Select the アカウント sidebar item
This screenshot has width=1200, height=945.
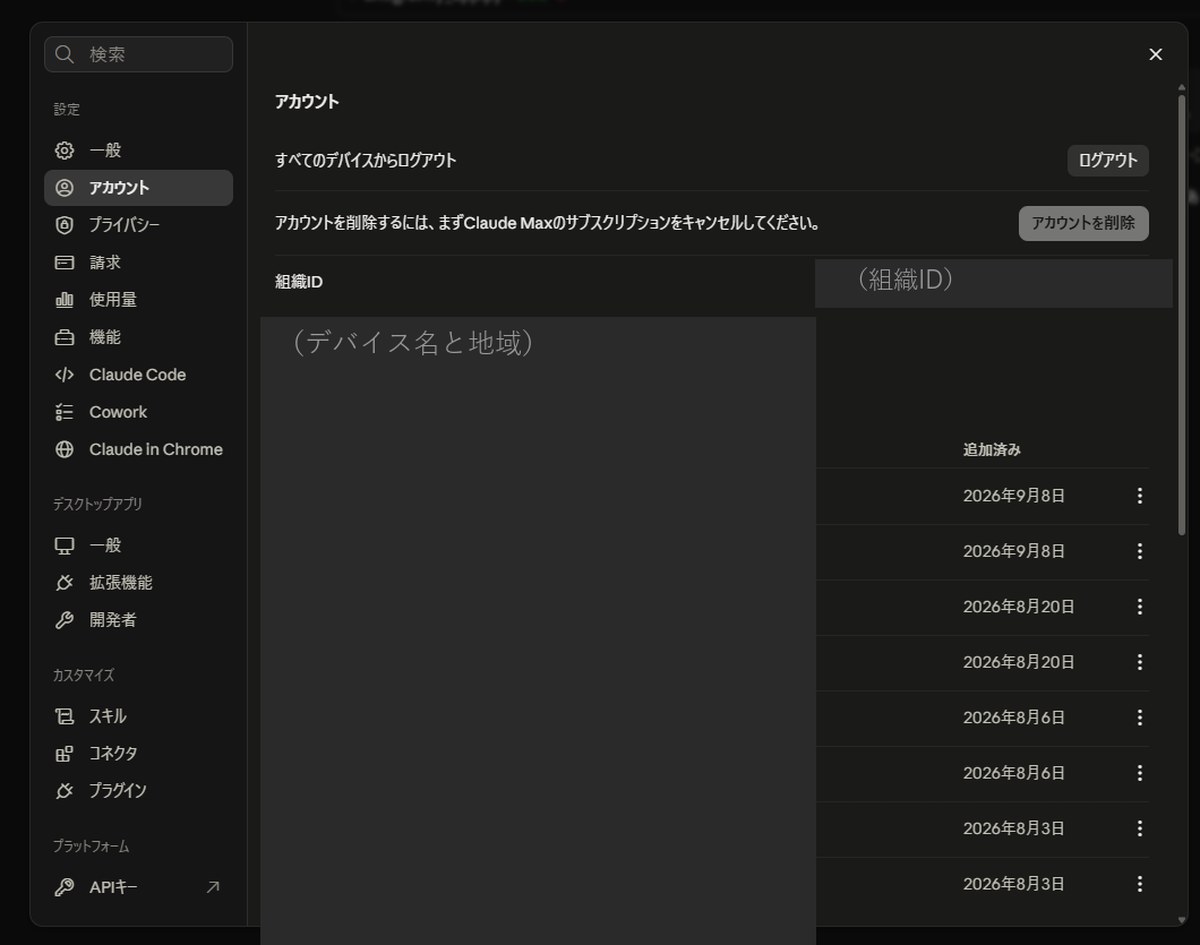tap(138, 188)
